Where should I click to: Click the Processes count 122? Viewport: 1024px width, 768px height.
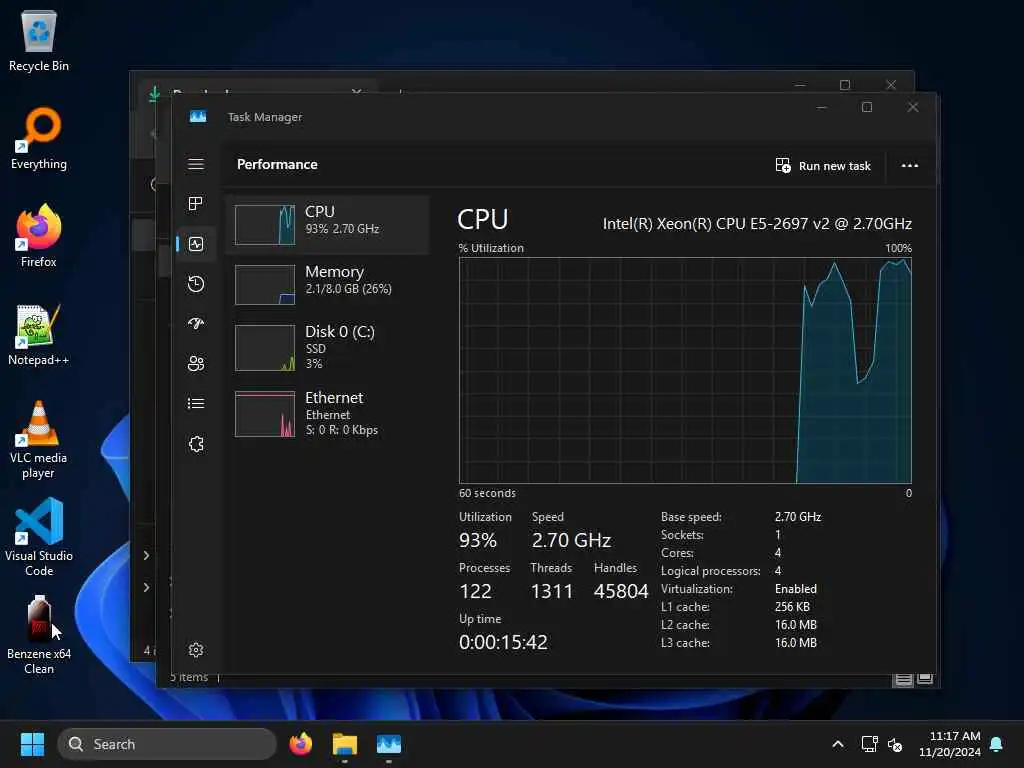click(x=475, y=591)
